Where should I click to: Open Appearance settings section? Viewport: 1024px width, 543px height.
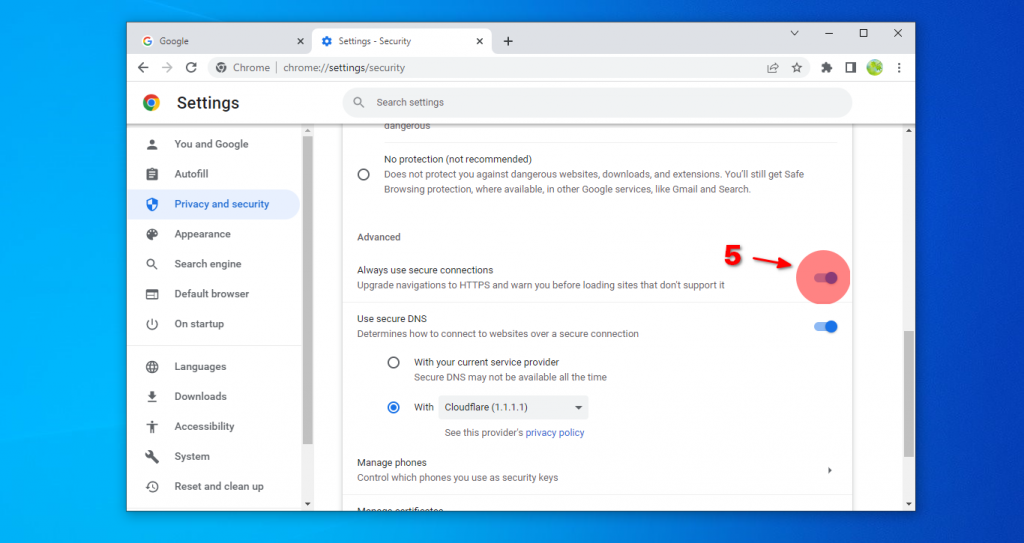point(214,234)
